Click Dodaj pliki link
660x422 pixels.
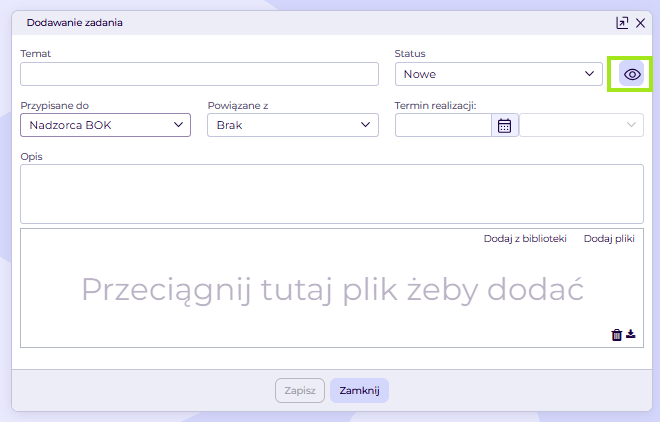coord(609,239)
